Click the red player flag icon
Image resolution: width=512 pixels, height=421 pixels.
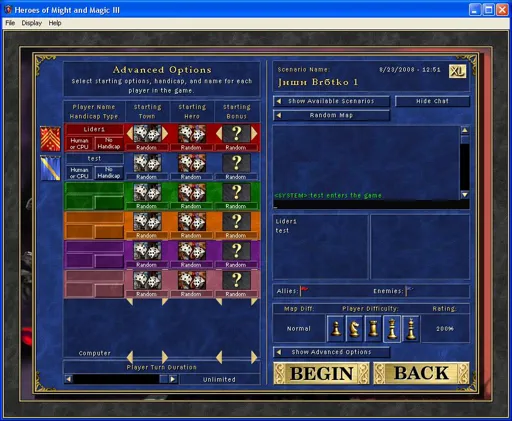pos(50,138)
